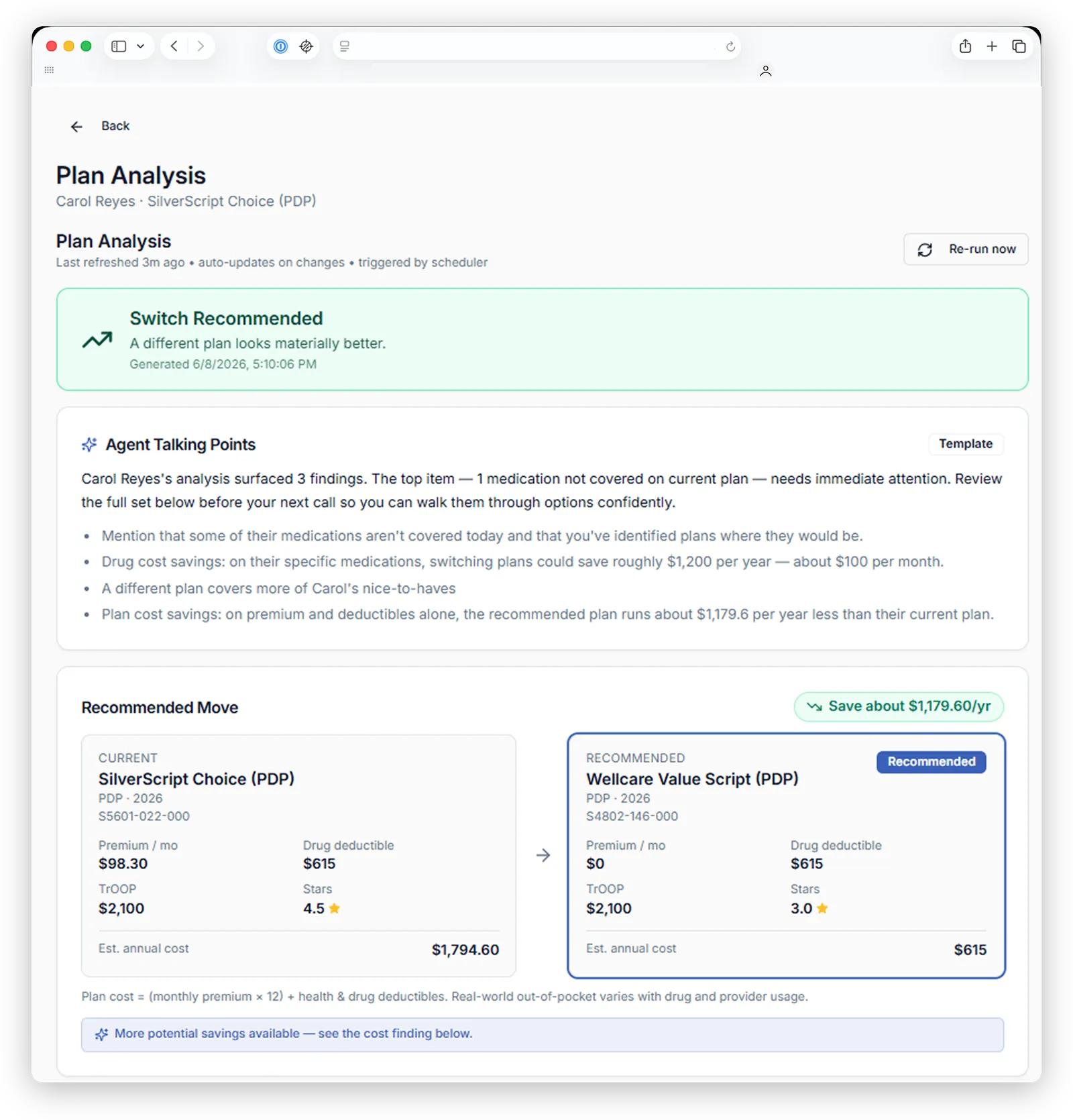Click the user profile icon

[766, 71]
